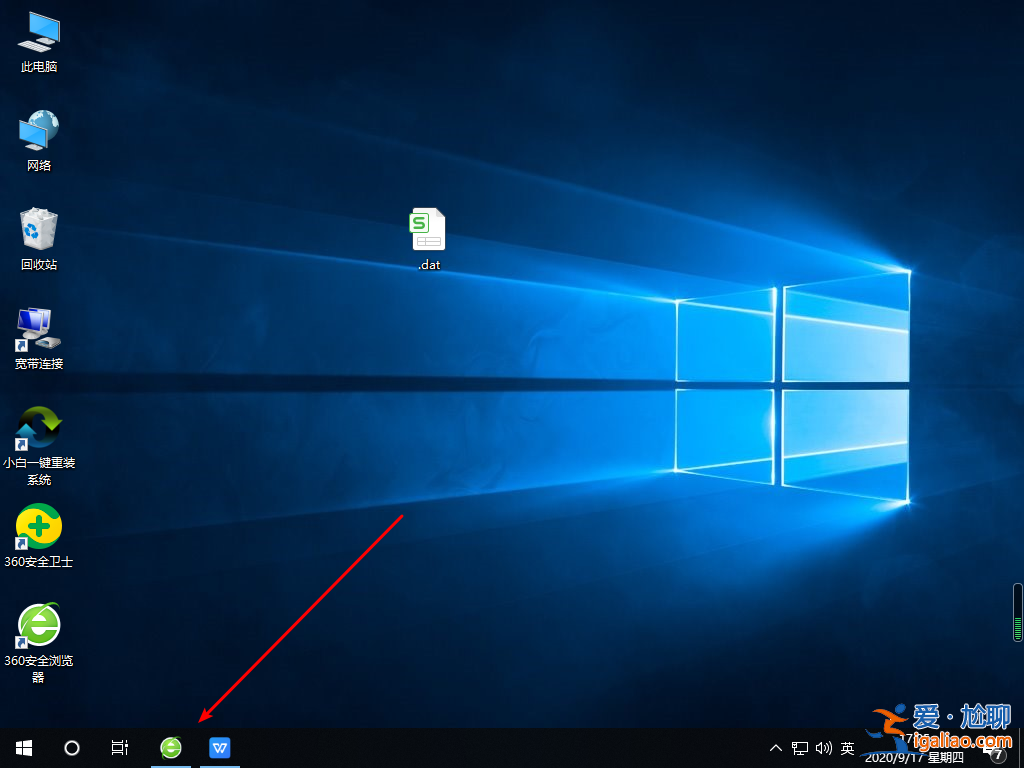
Task: Activate Cortana search on the taskbar
Action: (x=71, y=747)
